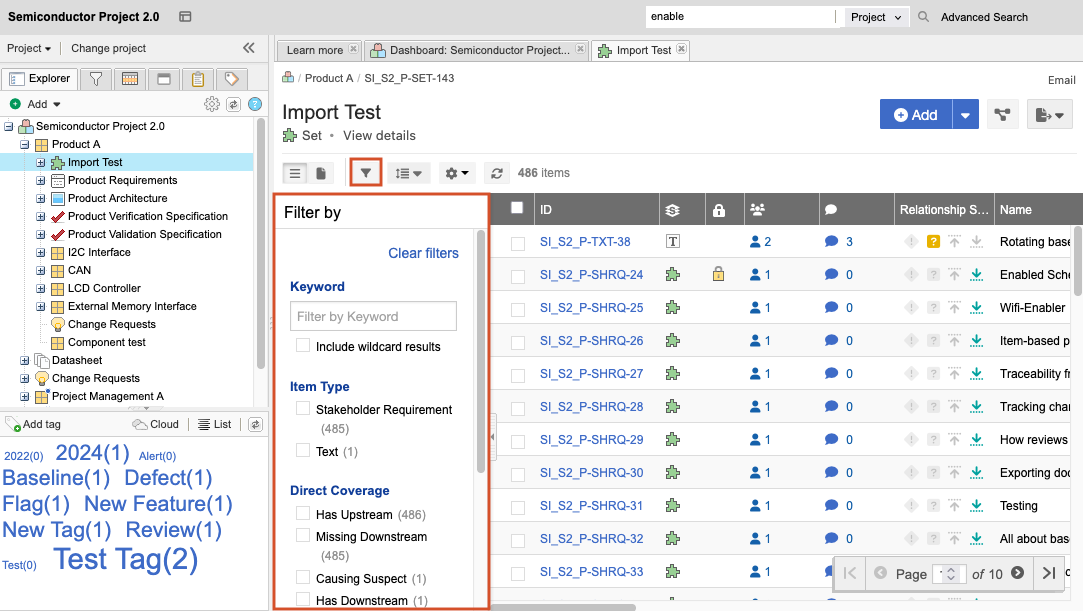
Task: Click the Page number input field
Action: click(x=944, y=573)
